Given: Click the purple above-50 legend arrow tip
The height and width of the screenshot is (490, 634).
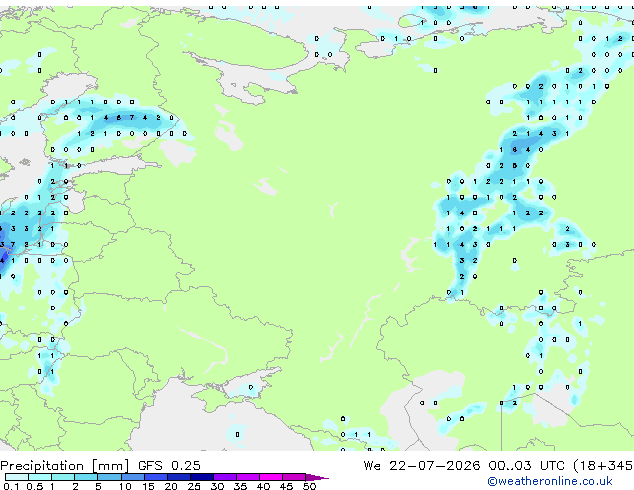Looking at the screenshot, I should coord(317,477).
